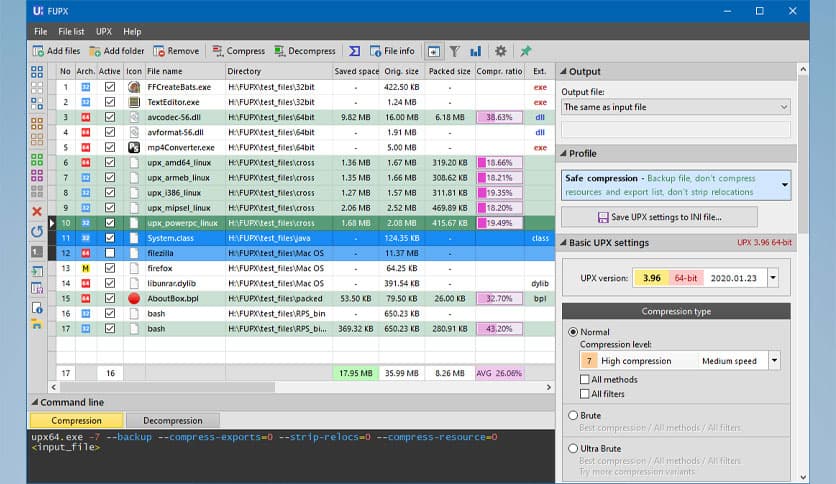Click the mp4Converter.exe file icon
The height and width of the screenshot is (484, 836).
tap(134, 148)
